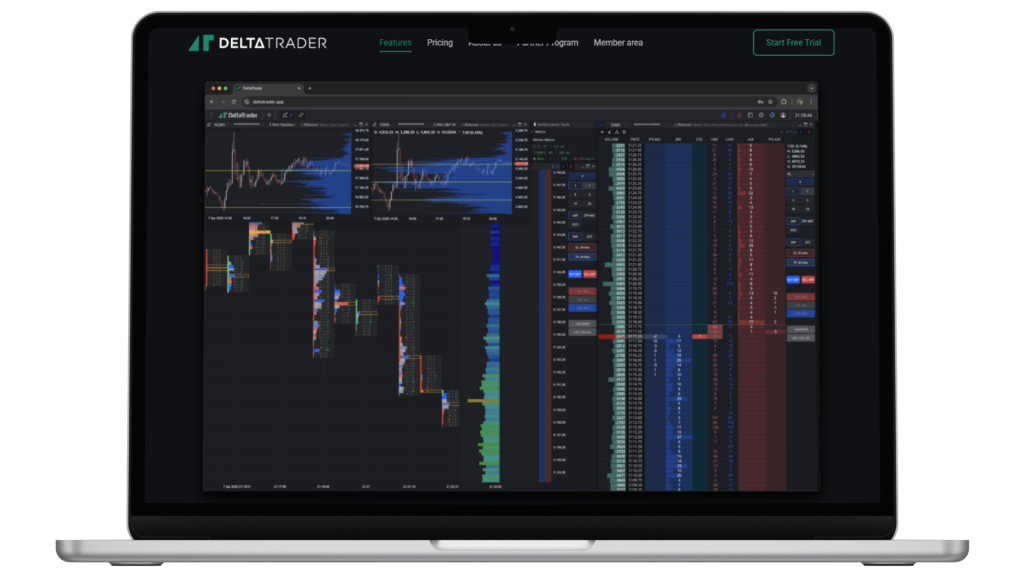1024x576 pixels.
Task: Click BUY MKT in the right DOM order panel
Action: click(793, 280)
